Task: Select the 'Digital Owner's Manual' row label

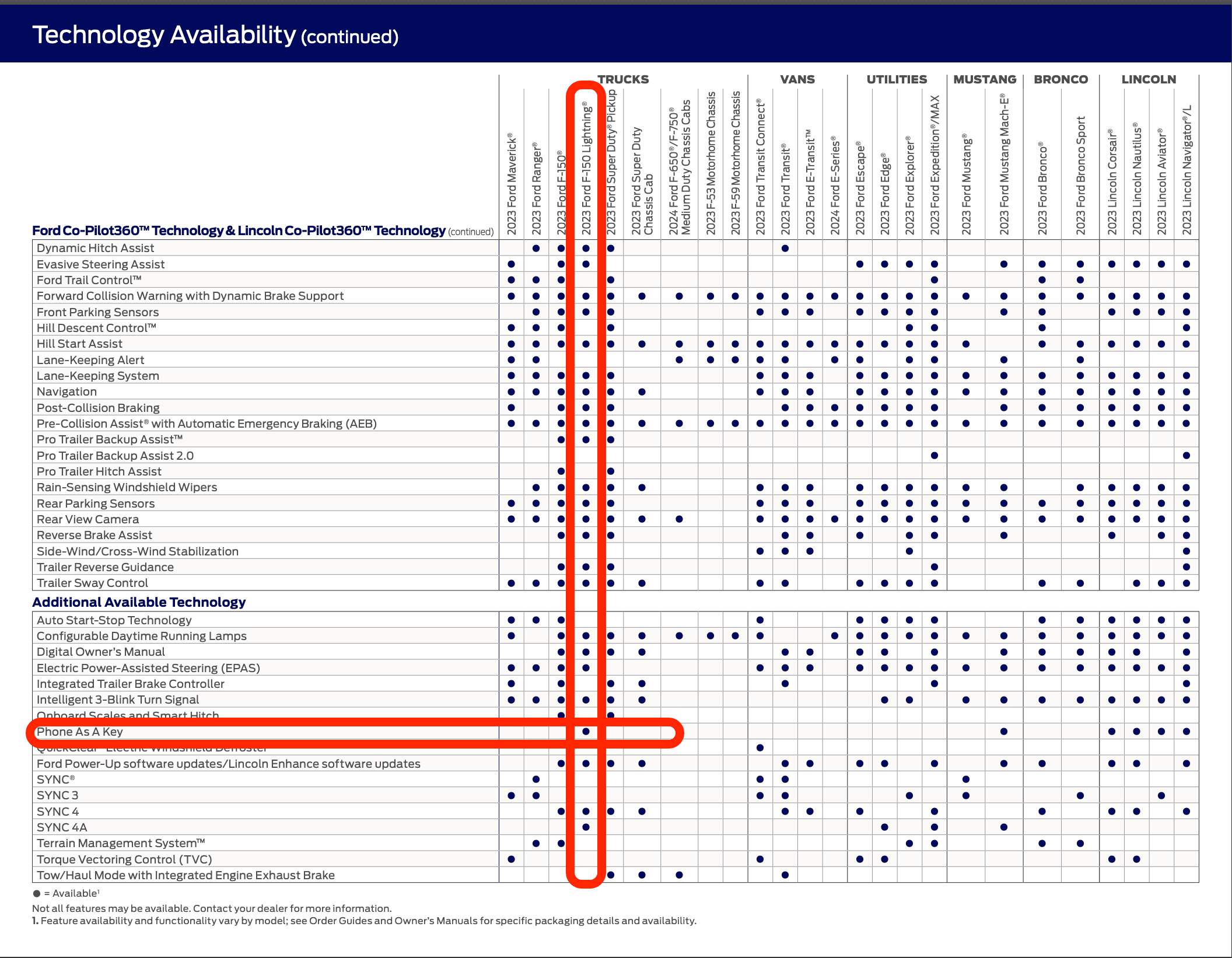Action: [101, 652]
